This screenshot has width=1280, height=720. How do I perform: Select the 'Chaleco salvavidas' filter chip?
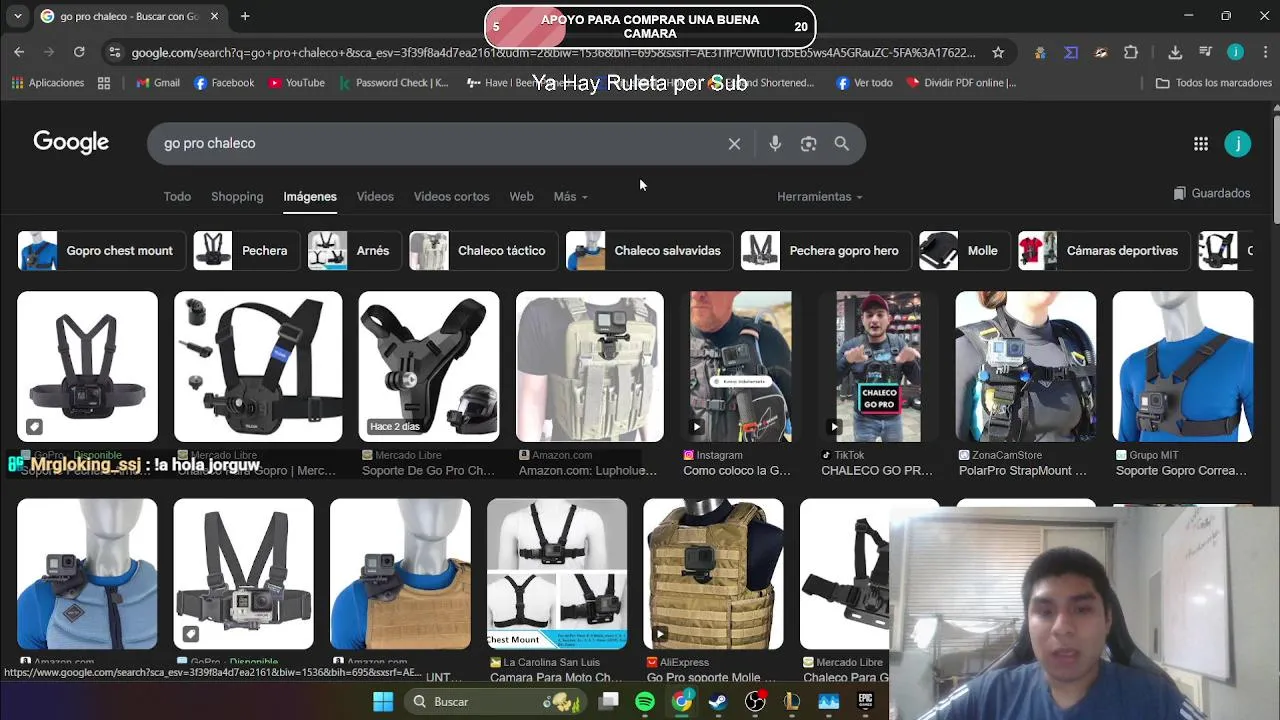[649, 251]
